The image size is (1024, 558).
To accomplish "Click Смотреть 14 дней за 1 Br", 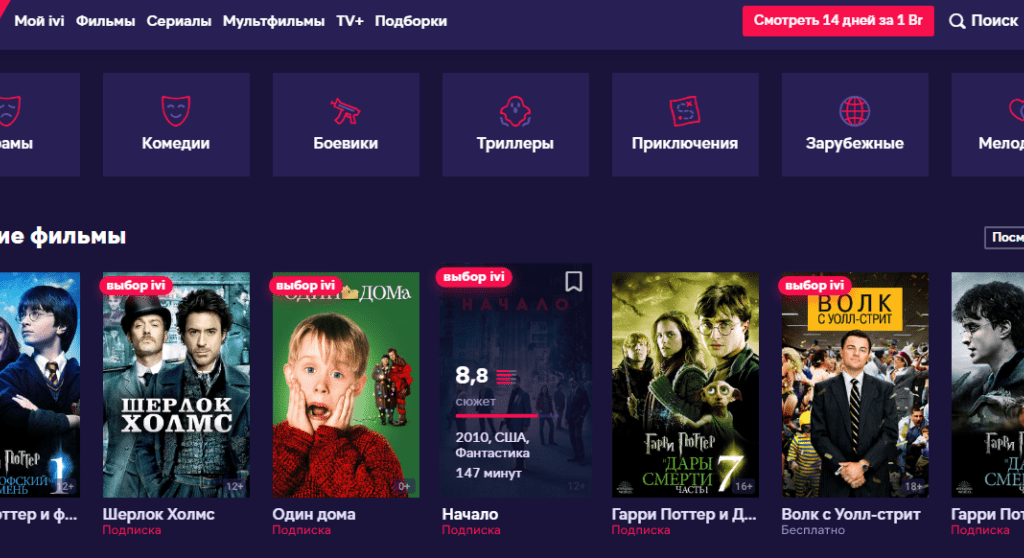I will pos(838,20).
